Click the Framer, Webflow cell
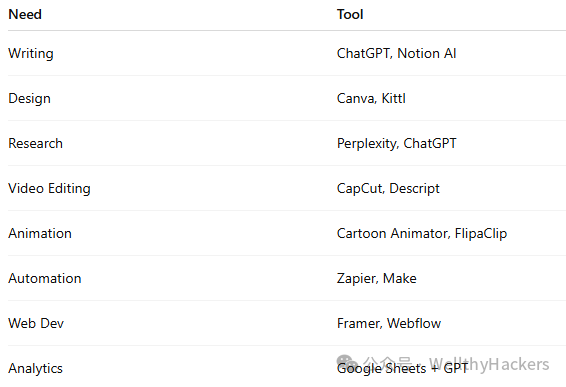The height and width of the screenshot is (387, 566). 389,323
